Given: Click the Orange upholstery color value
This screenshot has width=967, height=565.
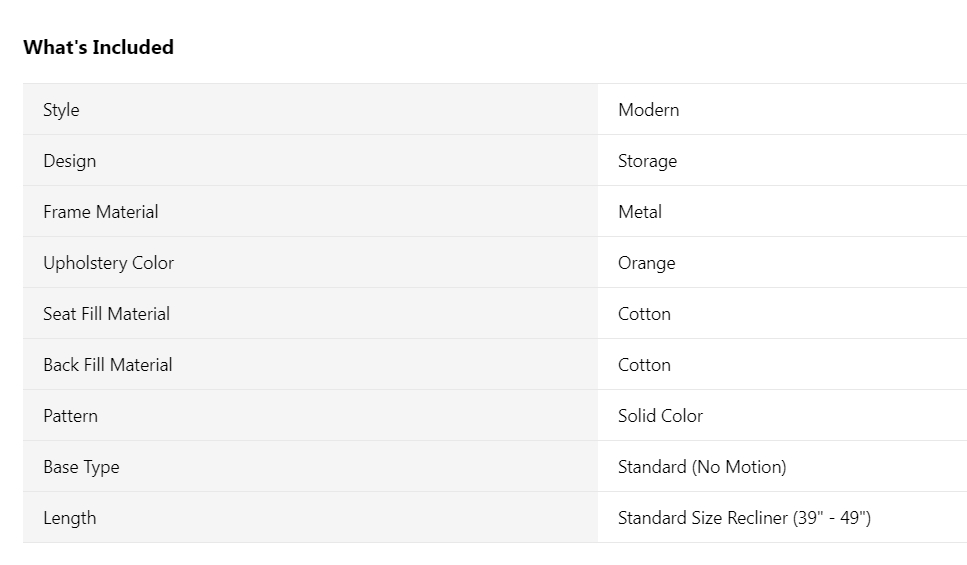Looking at the screenshot, I should [646, 263].
